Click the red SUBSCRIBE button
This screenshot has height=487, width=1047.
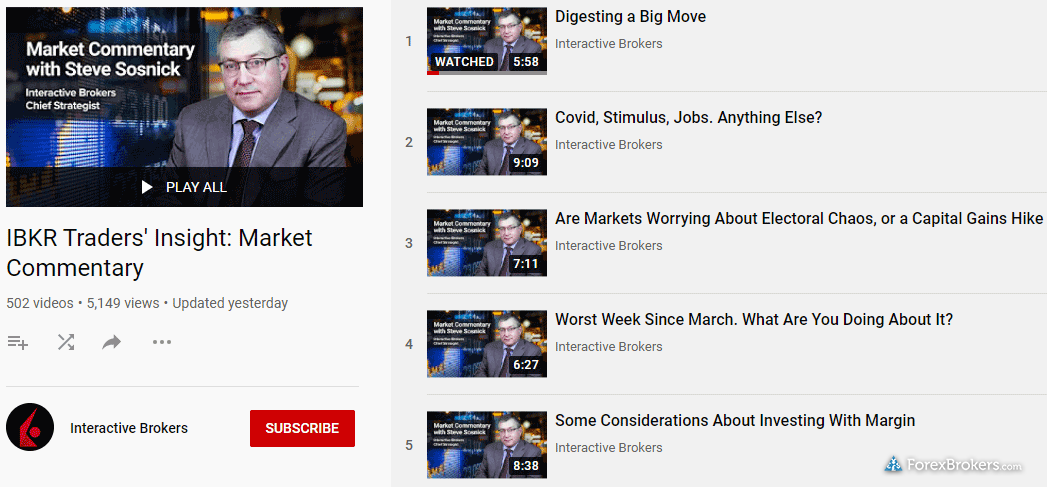point(302,428)
